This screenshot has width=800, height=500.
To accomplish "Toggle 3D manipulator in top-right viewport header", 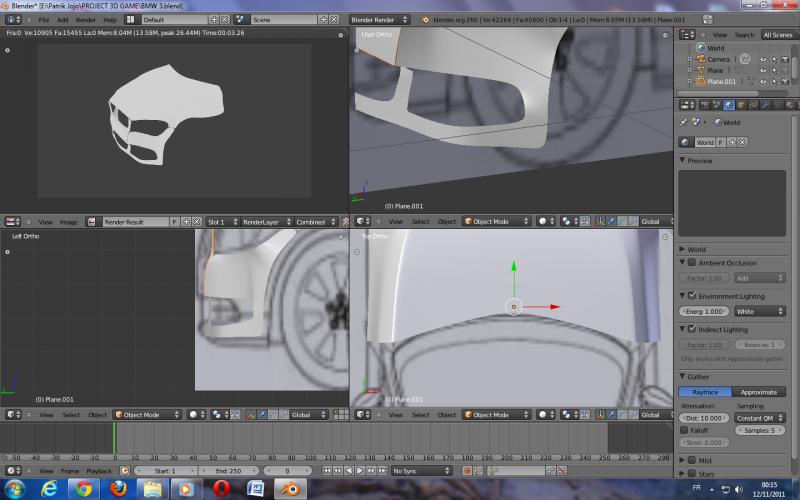I will (600, 221).
